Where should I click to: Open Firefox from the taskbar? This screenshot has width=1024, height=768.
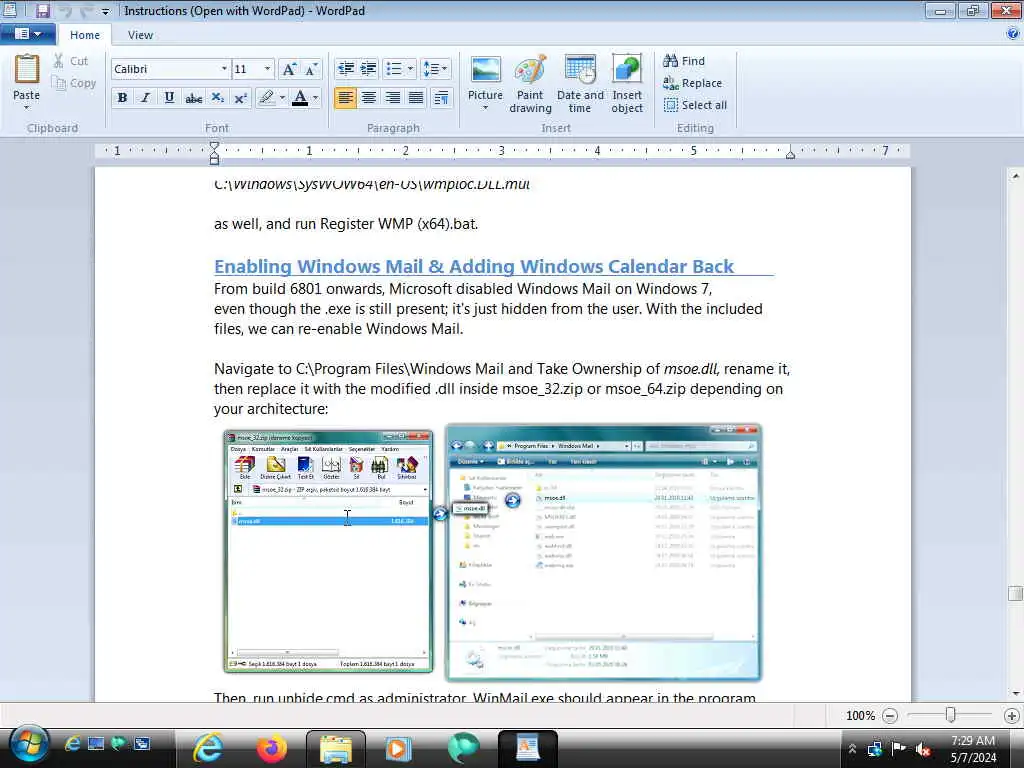click(272, 748)
